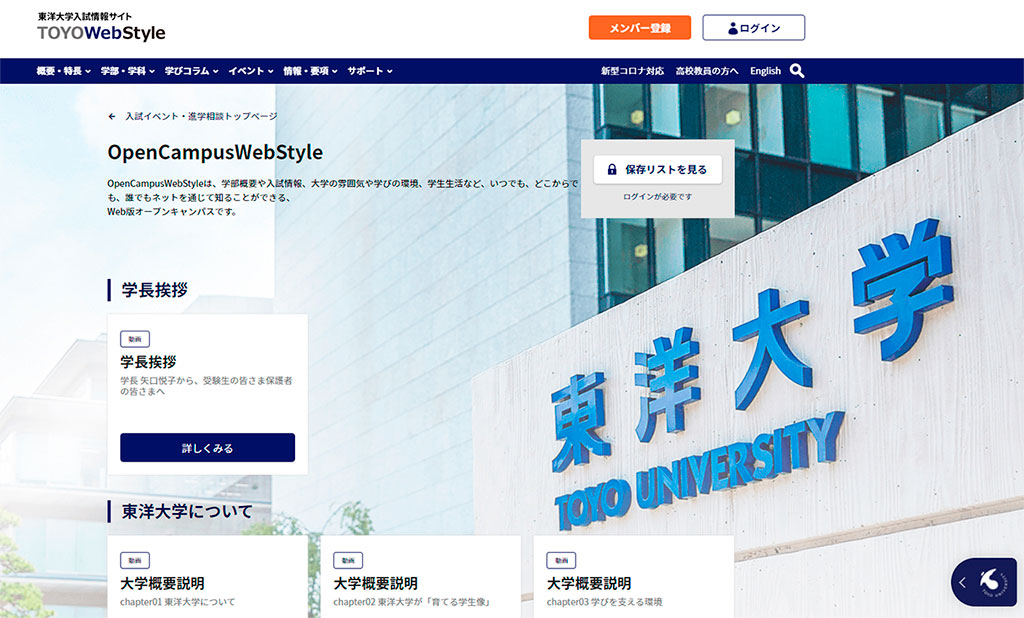Expand the 情報・要項 dropdown menu
The width and height of the screenshot is (1024, 618).
[x=310, y=71]
